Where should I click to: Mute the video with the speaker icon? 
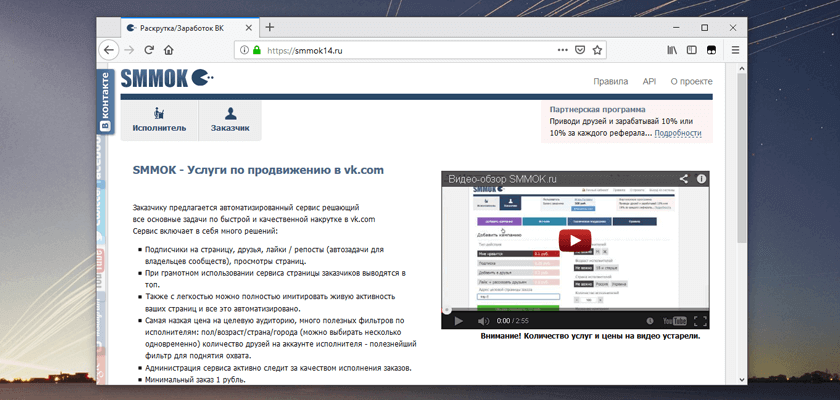483,321
